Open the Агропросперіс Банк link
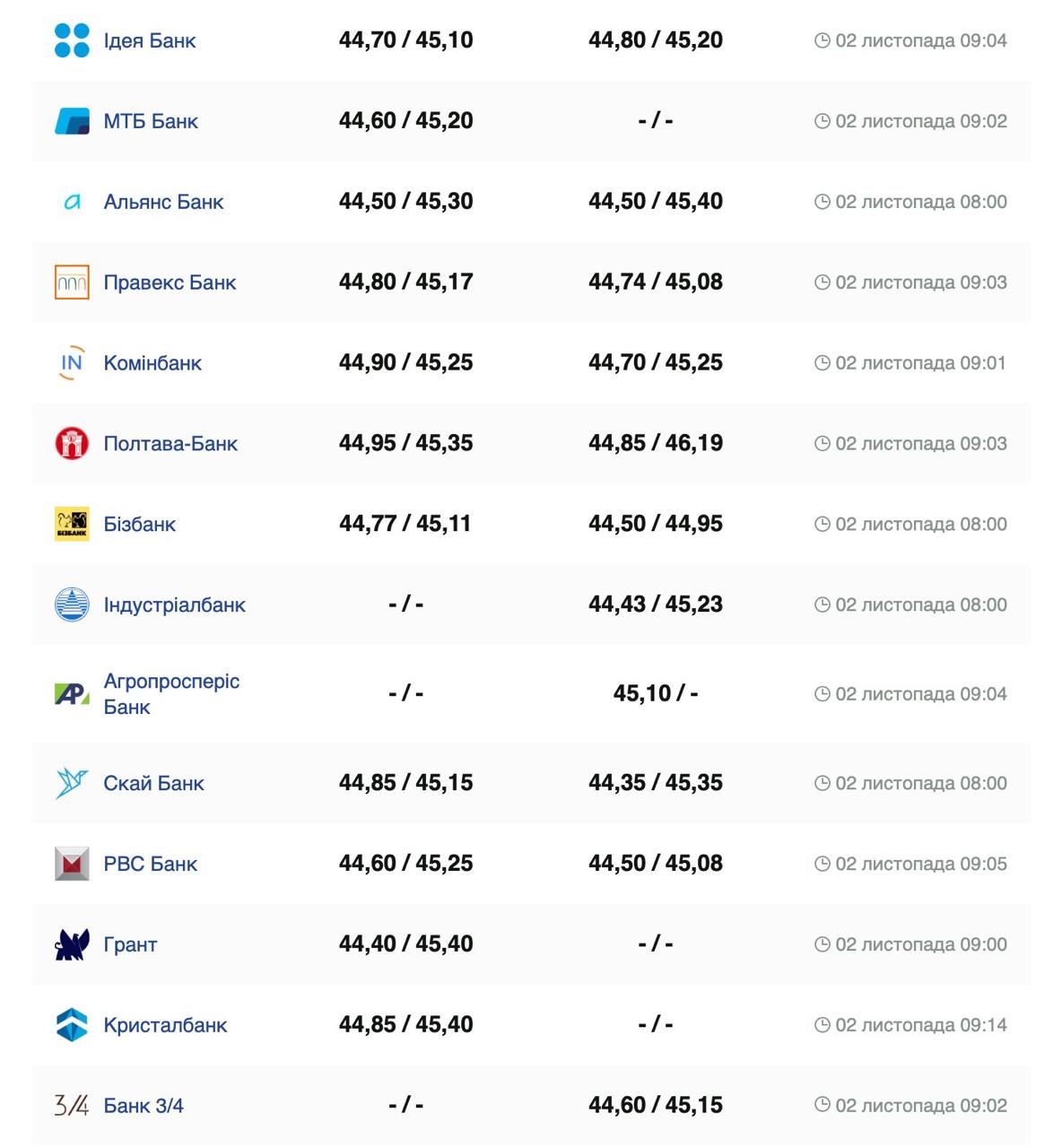Screen dimensions: 1045x1148 [170, 693]
